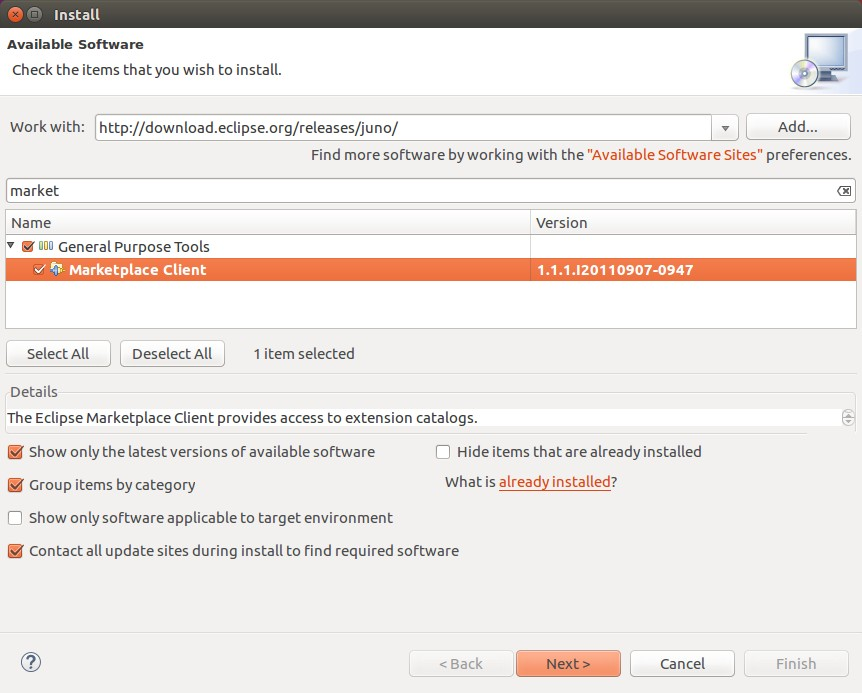Open the help question mark icon

point(31,662)
